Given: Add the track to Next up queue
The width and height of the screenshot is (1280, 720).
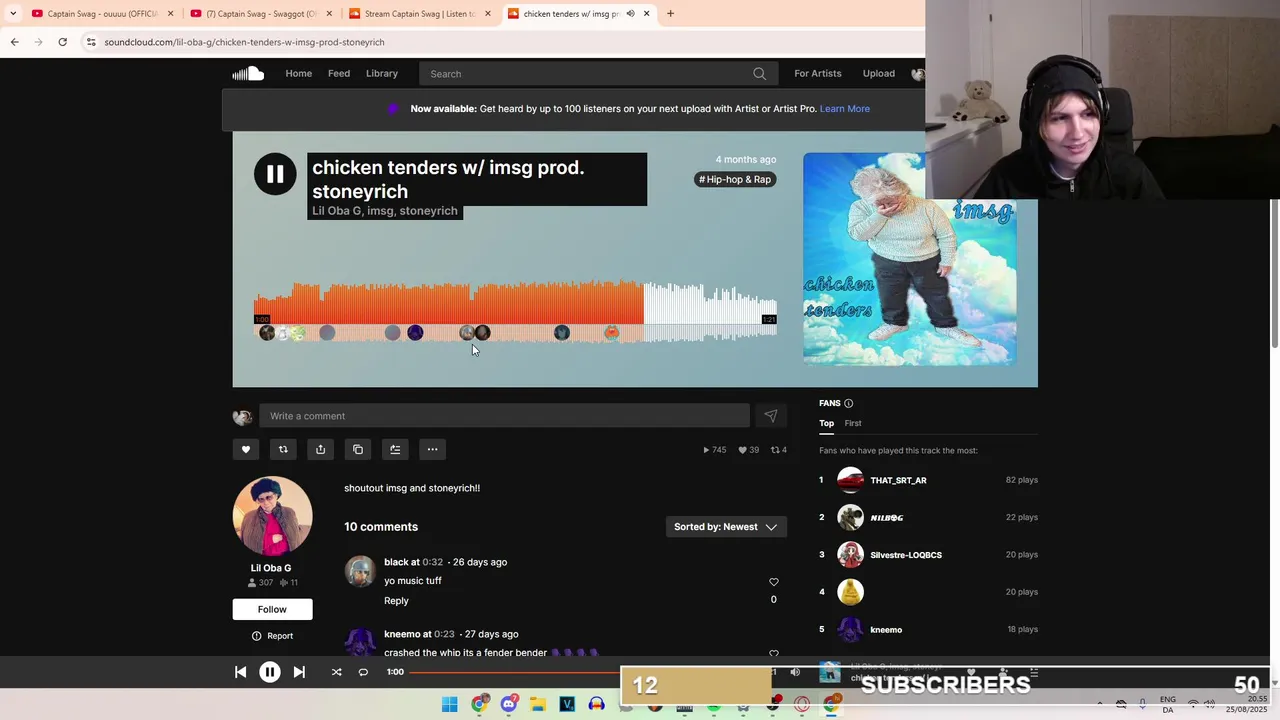Looking at the screenshot, I should [x=395, y=450].
